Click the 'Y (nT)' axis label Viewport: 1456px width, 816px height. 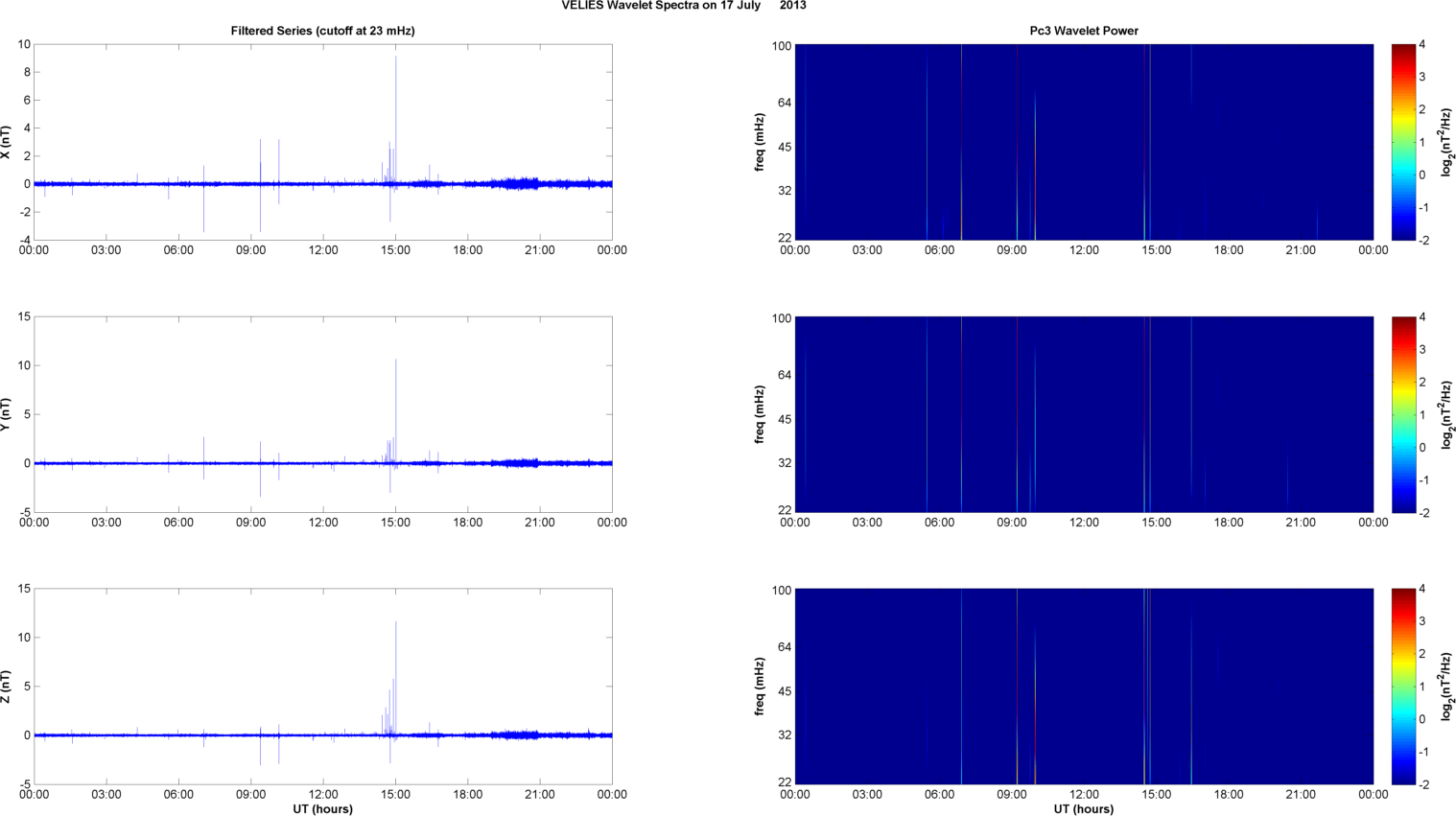click(6, 414)
